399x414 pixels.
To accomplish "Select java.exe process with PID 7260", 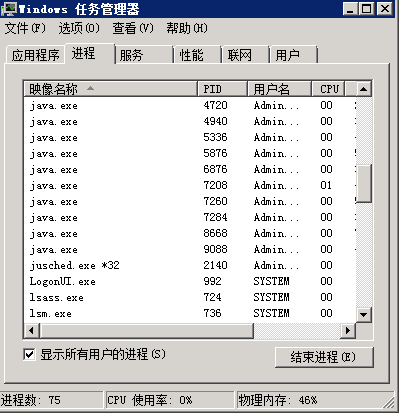I will [x=190, y=202].
